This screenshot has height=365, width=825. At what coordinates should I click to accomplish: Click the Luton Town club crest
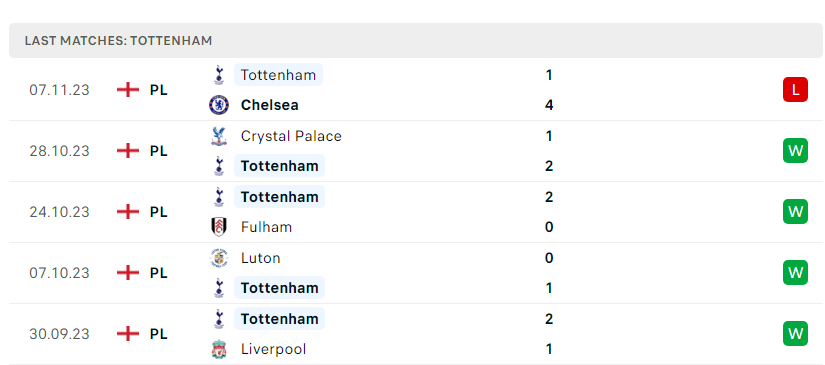coord(219,258)
